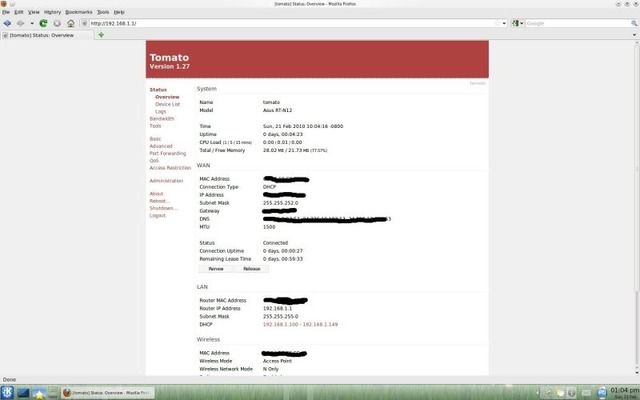This screenshot has height=400, width=640.
Task: Open the Administration section
Action: pyautogui.click(x=166, y=181)
